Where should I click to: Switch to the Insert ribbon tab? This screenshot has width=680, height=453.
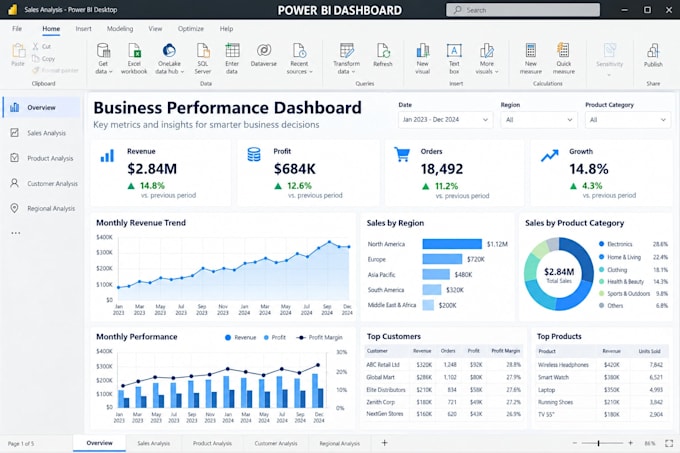[83, 29]
